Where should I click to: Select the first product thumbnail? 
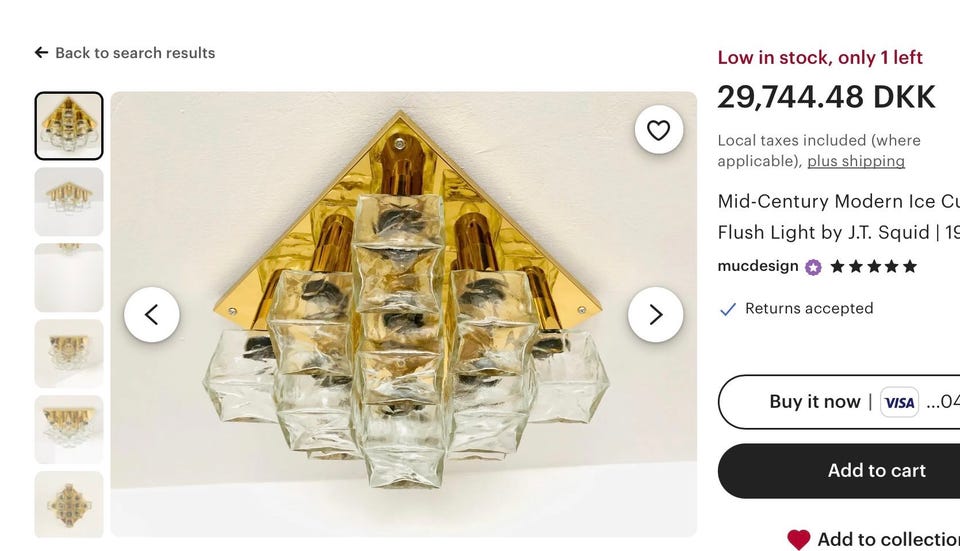(x=69, y=126)
